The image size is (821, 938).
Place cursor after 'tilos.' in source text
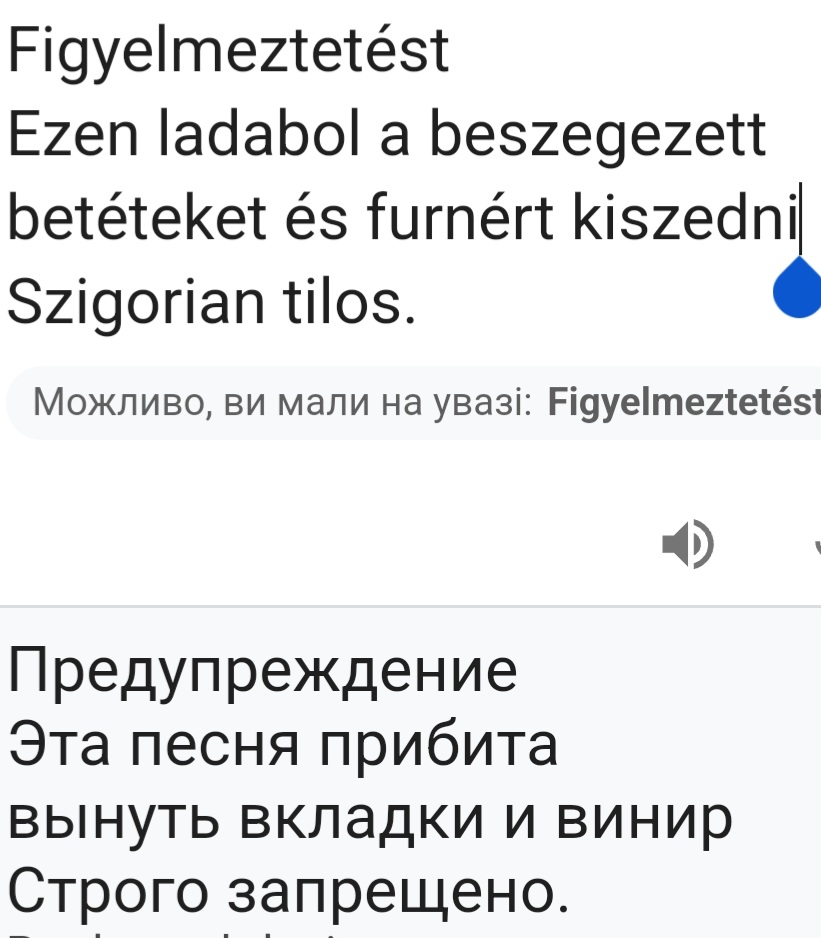[x=418, y=302]
